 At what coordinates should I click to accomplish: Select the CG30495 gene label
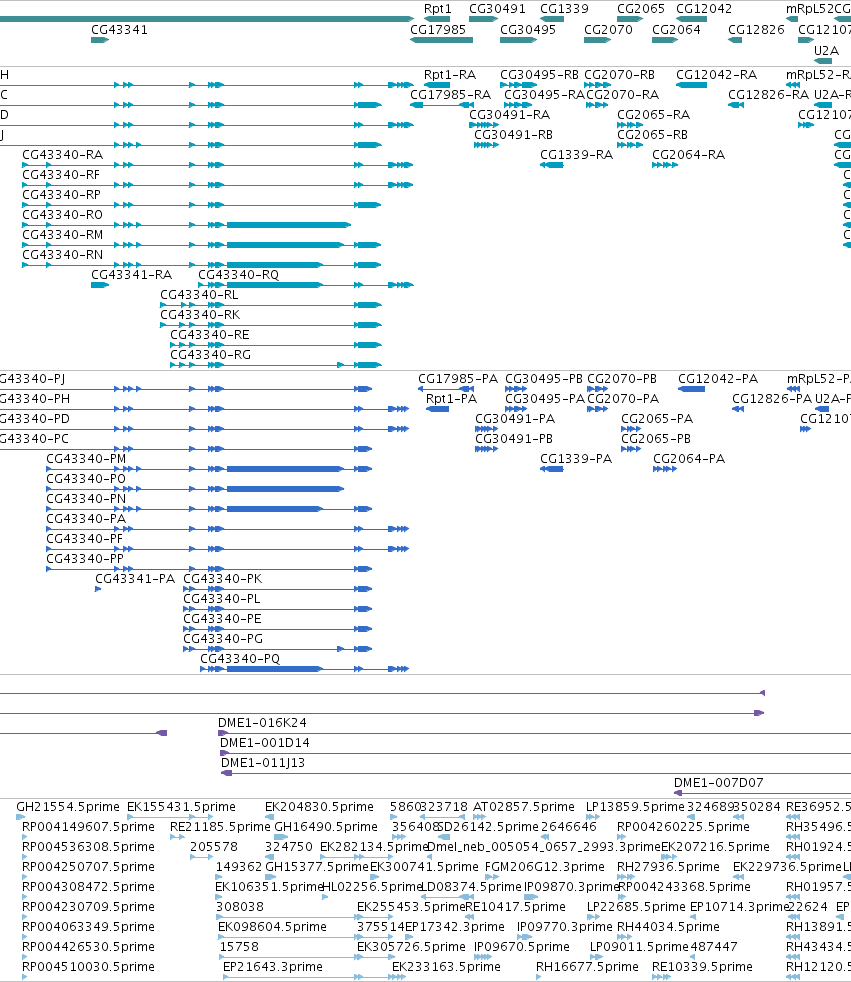[x=528, y=29]
